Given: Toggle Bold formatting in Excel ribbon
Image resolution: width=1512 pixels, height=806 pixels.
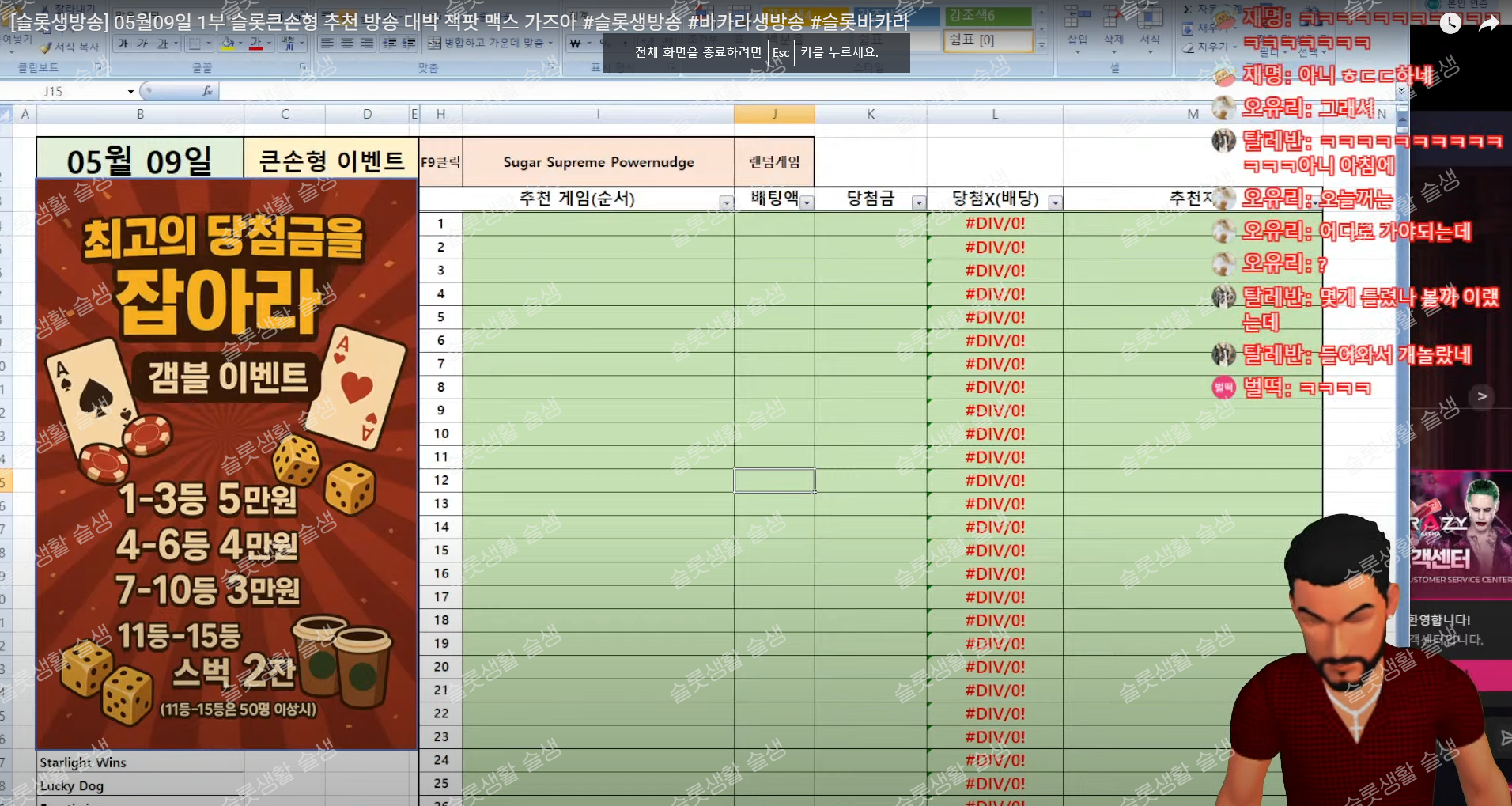Looking at the screenshot, I should click(123, 44).
